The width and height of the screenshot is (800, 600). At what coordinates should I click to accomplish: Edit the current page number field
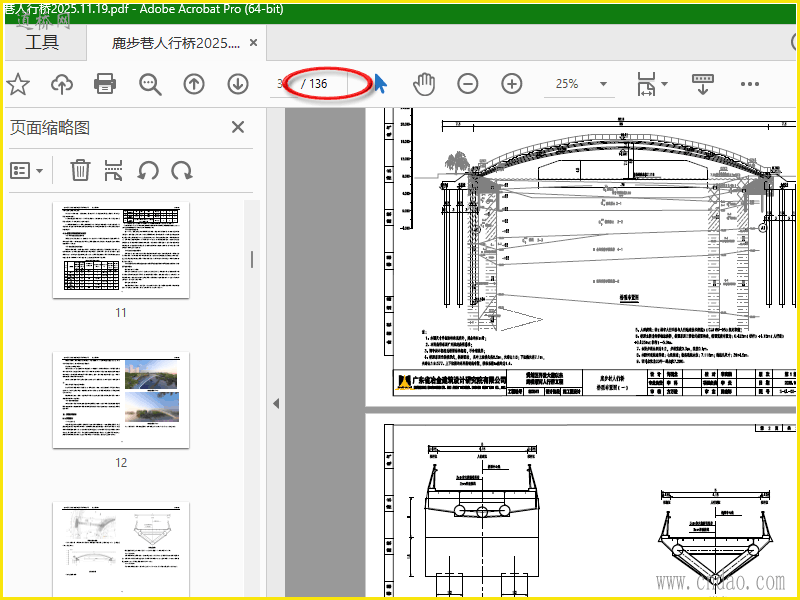tap(281, 84)
